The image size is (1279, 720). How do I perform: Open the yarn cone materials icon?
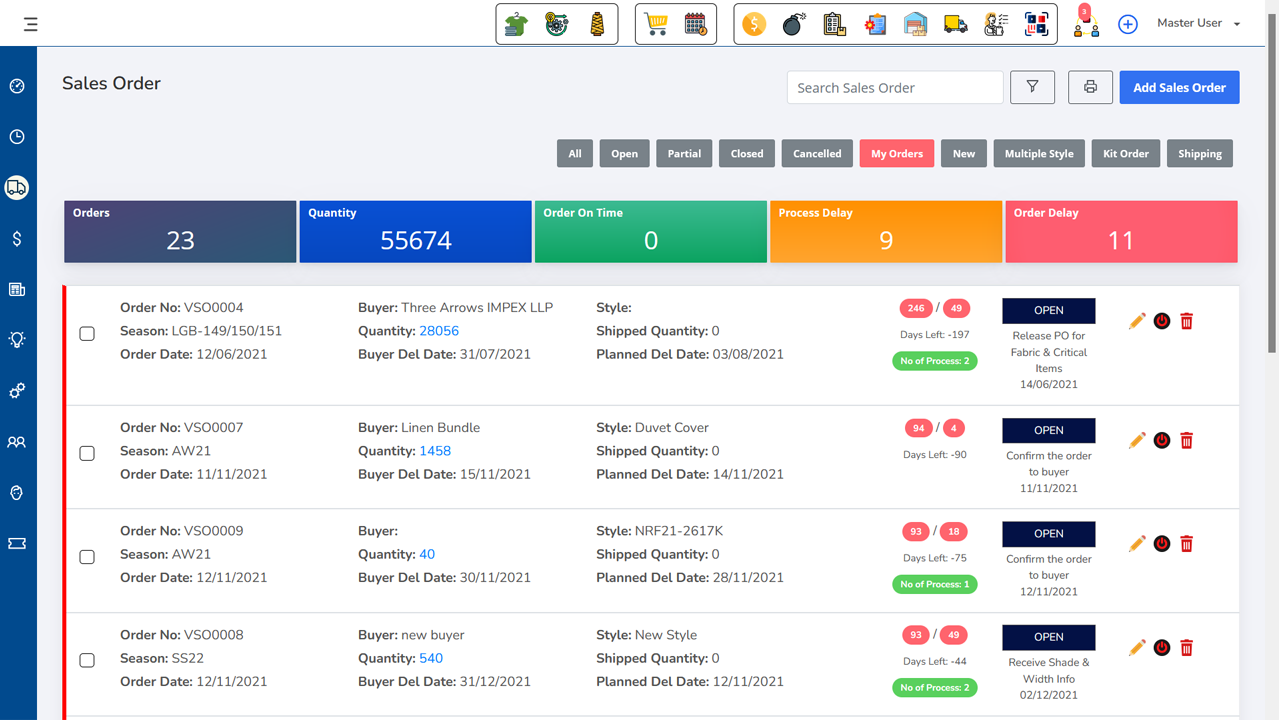click(x=596, y=23)
